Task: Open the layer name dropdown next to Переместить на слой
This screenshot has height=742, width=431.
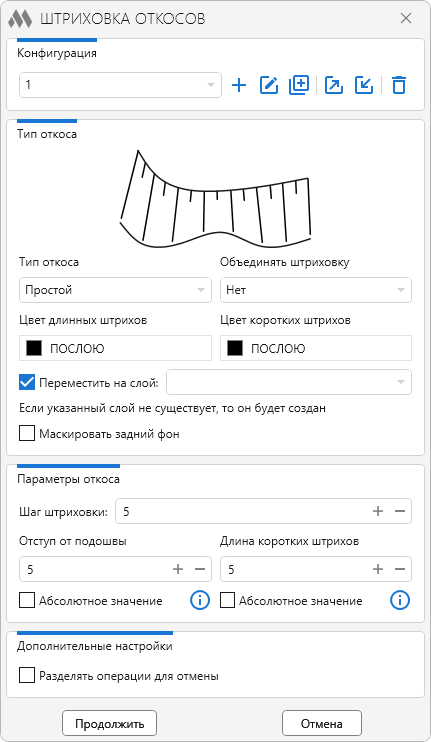Action: [289, 382]
